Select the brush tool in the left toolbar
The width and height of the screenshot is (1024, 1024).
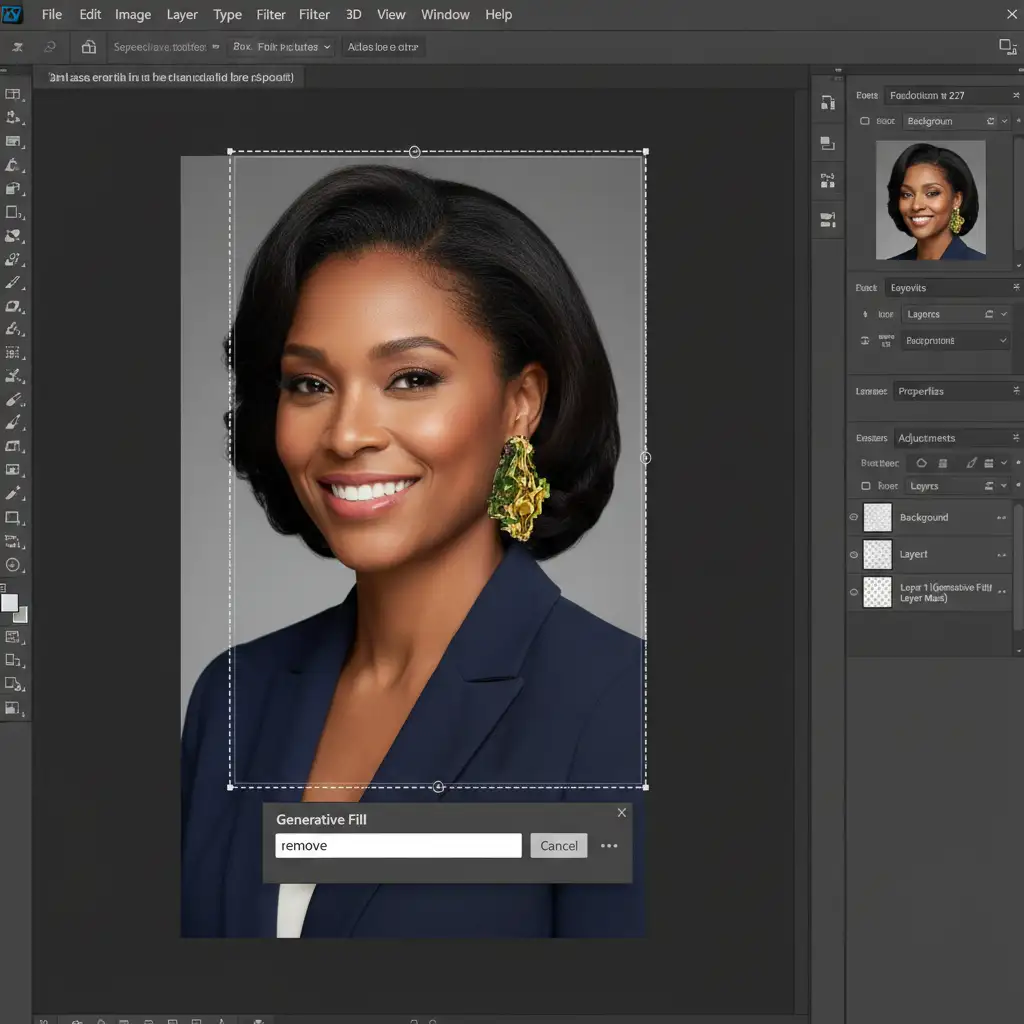tap(13, 283)
